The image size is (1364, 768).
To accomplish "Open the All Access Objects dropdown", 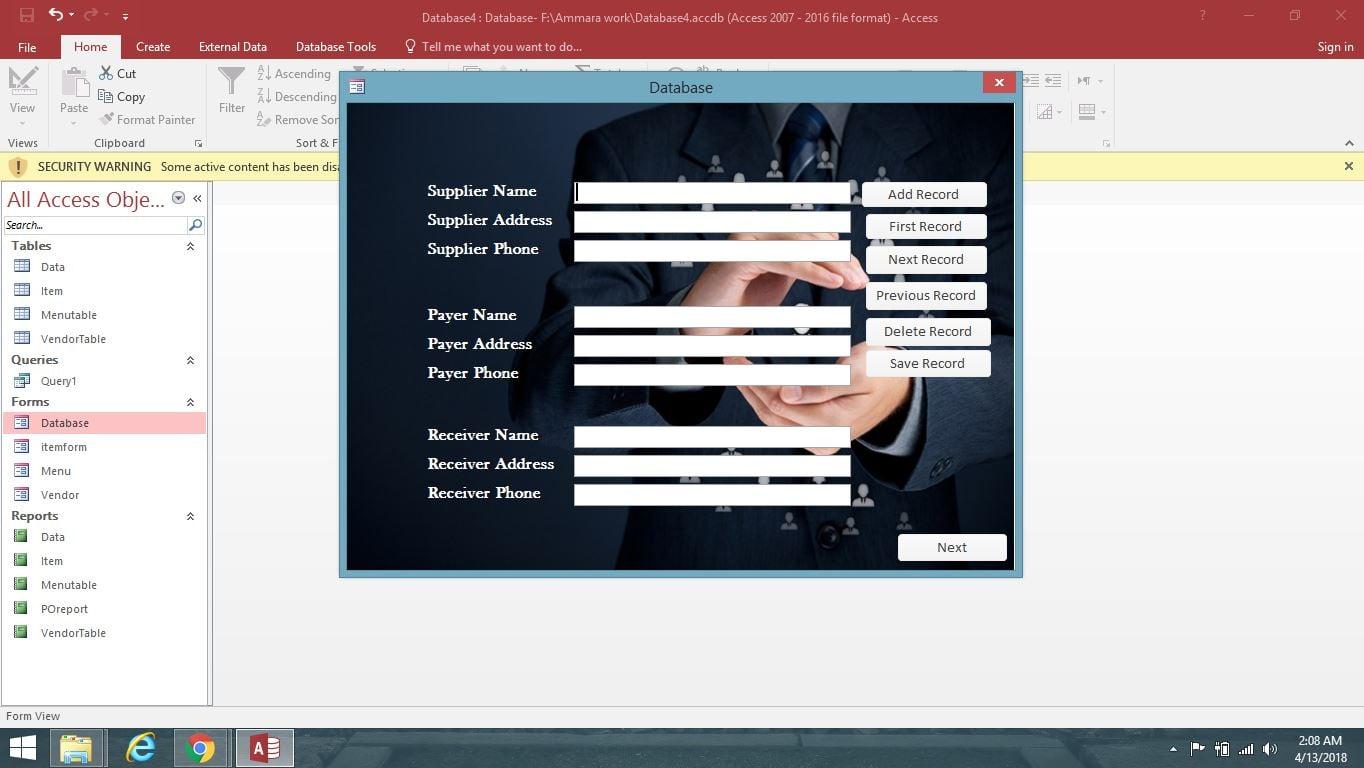I will [178, 198].
